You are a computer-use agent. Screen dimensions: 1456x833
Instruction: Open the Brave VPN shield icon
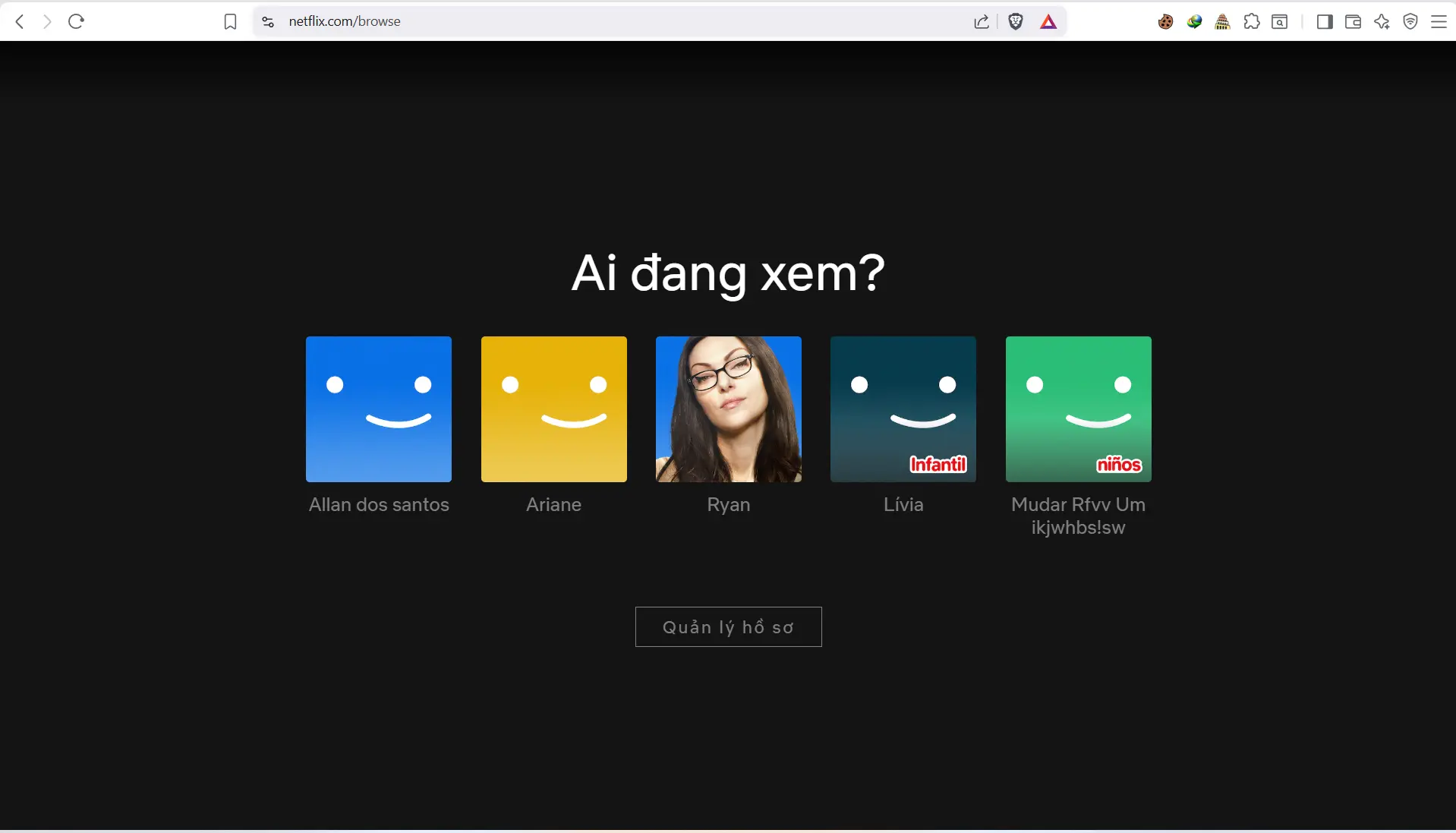[1410, 21]
